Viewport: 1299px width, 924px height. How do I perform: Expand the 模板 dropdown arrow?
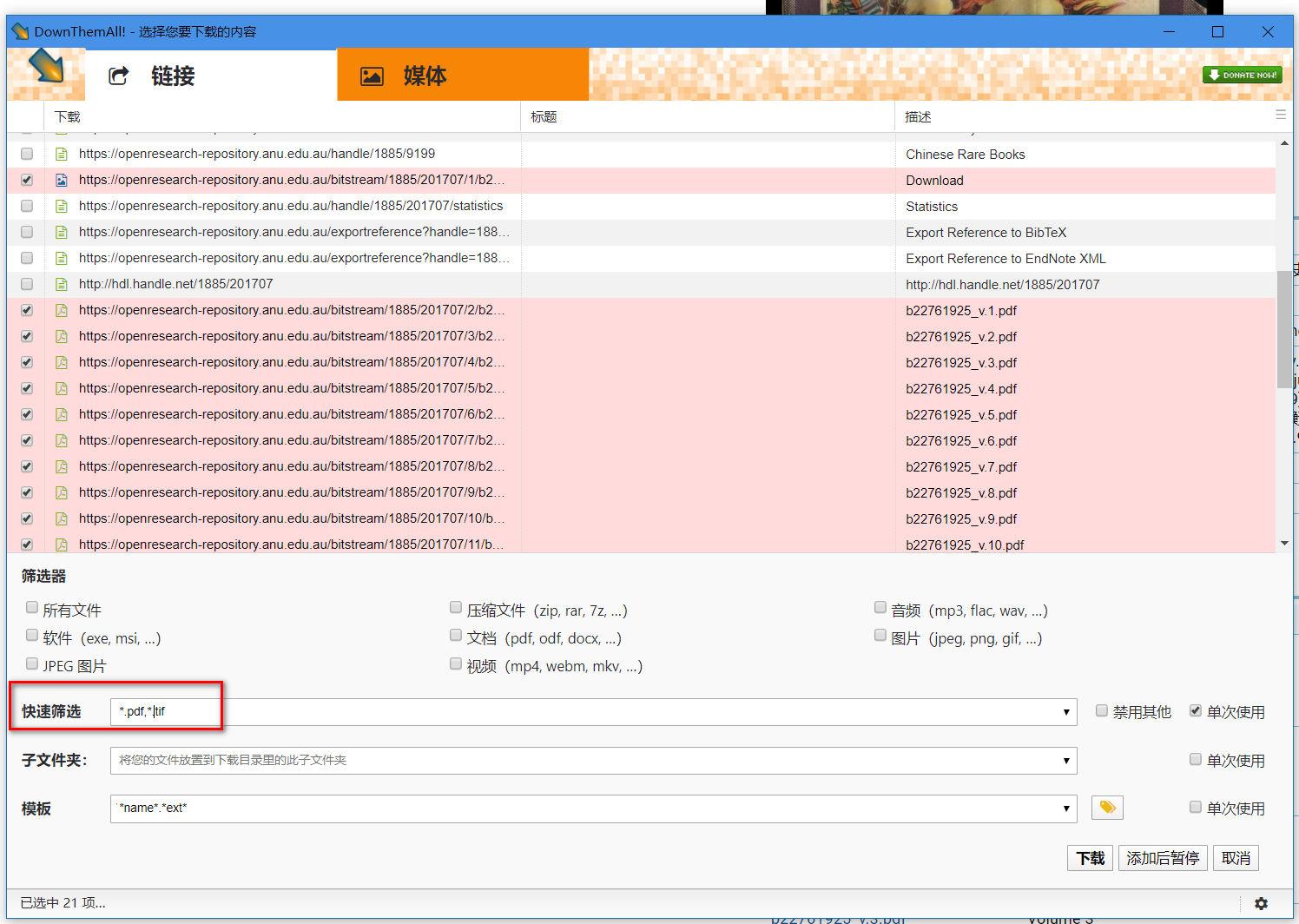(1066, 808)
